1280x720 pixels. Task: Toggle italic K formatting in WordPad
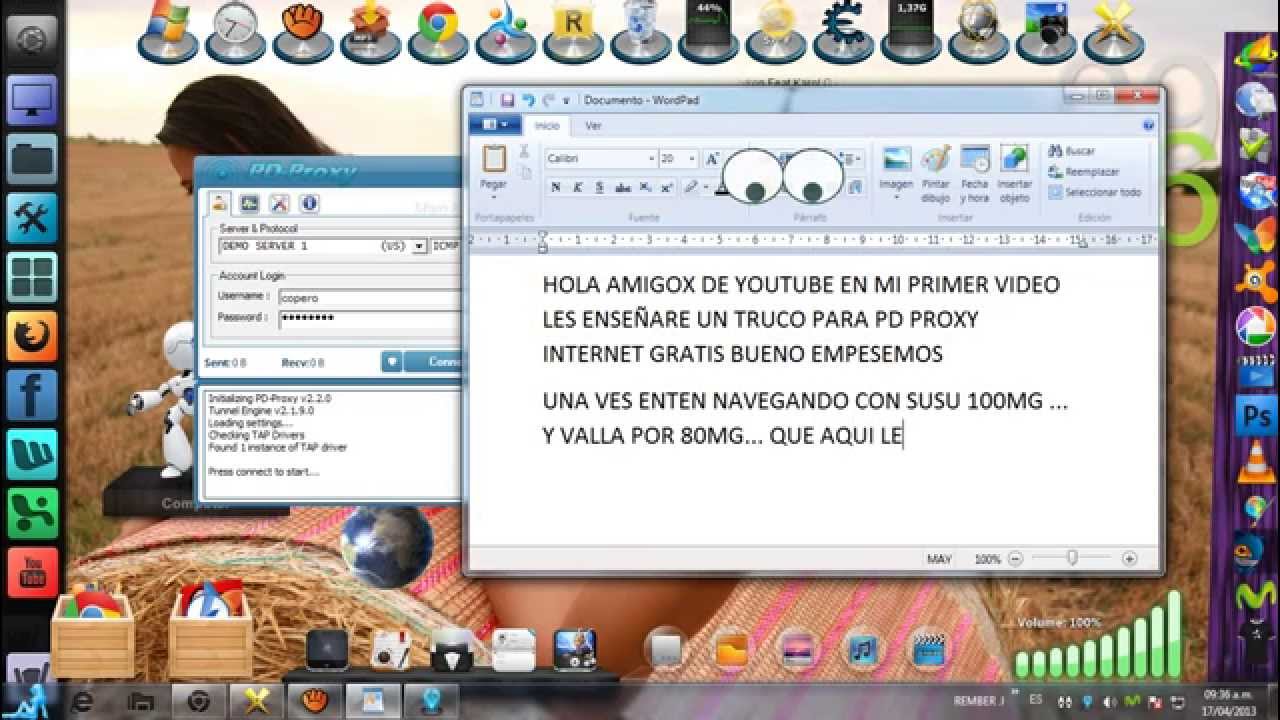coord(578,187)
